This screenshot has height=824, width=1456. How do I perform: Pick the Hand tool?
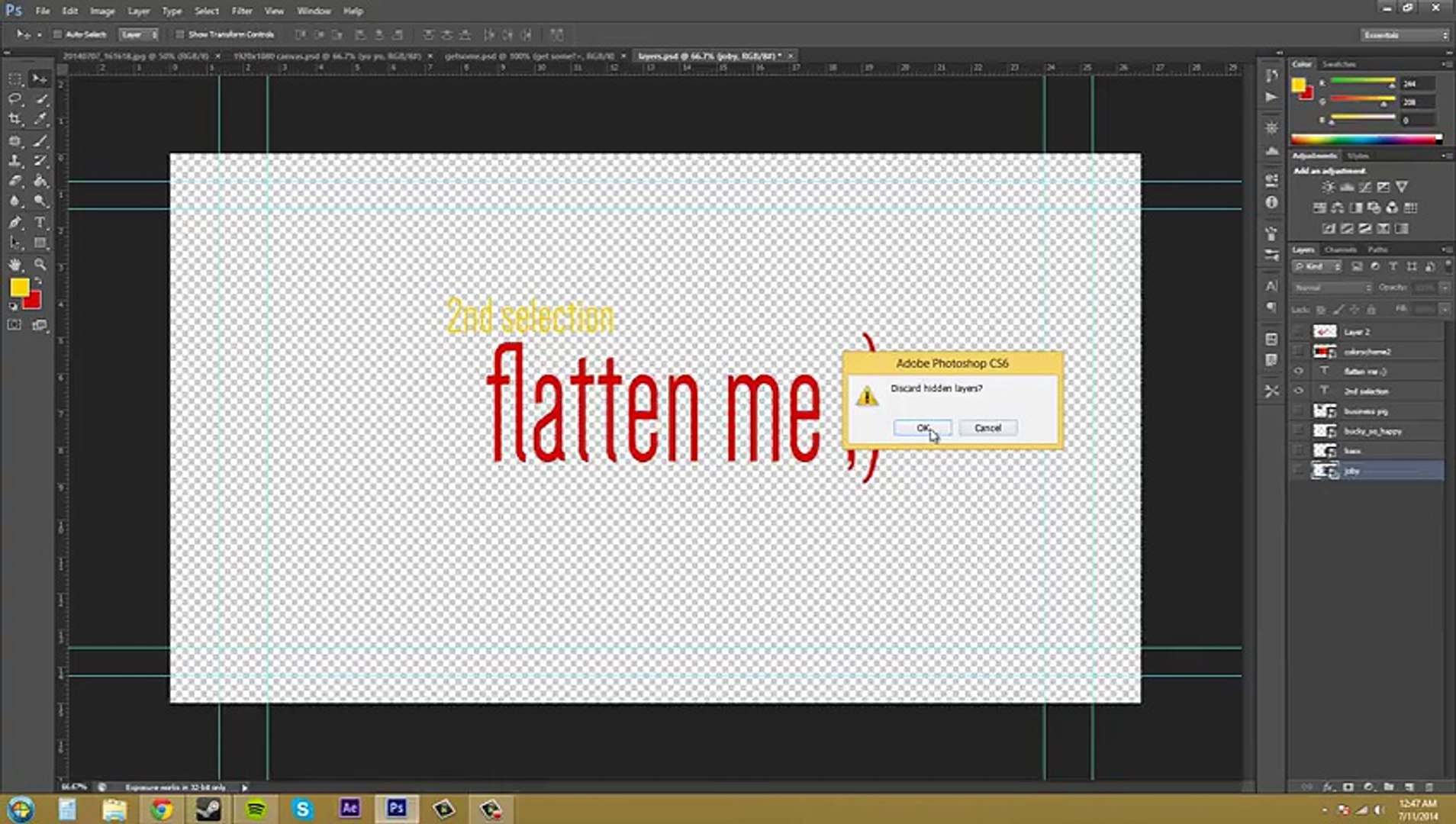point(14,265)
